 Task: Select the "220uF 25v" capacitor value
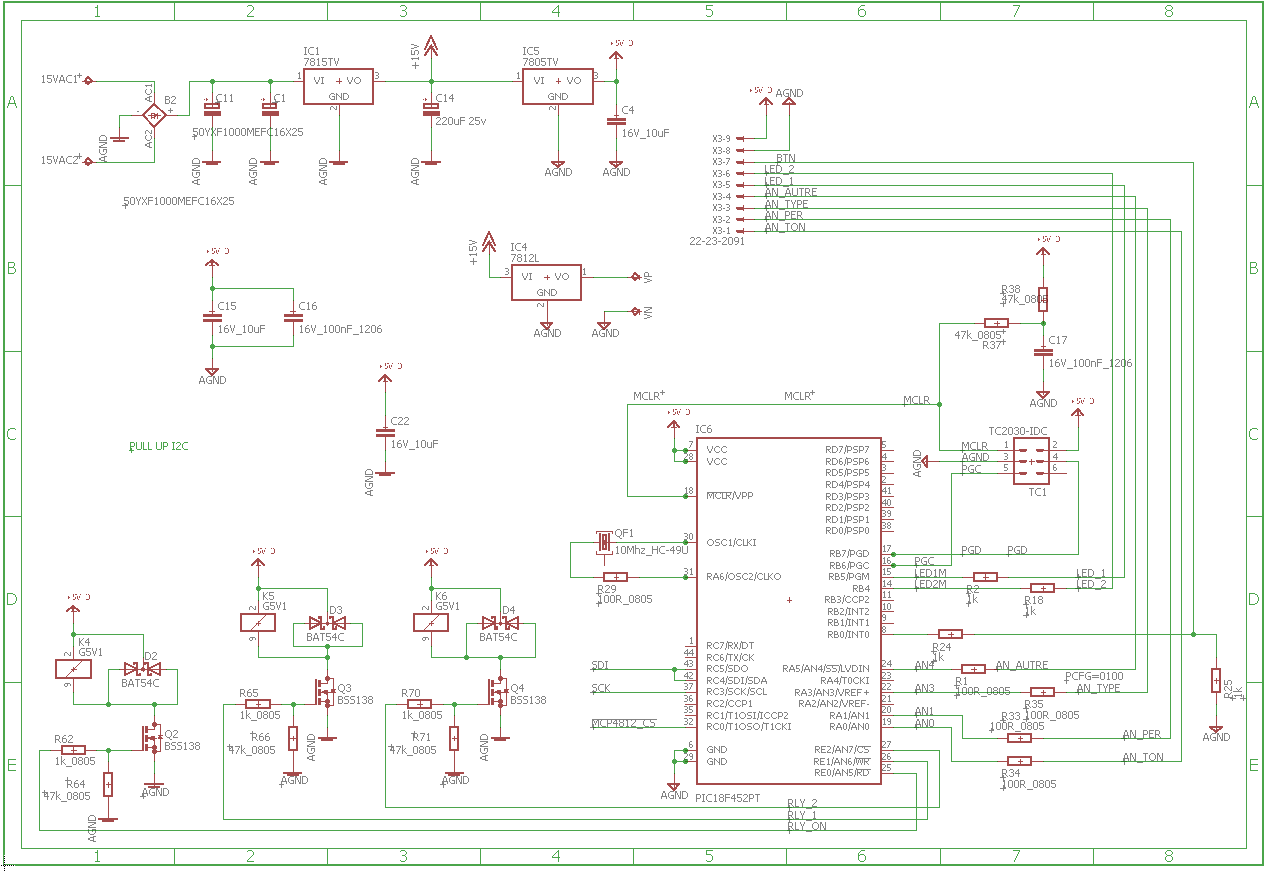[461, 121]
